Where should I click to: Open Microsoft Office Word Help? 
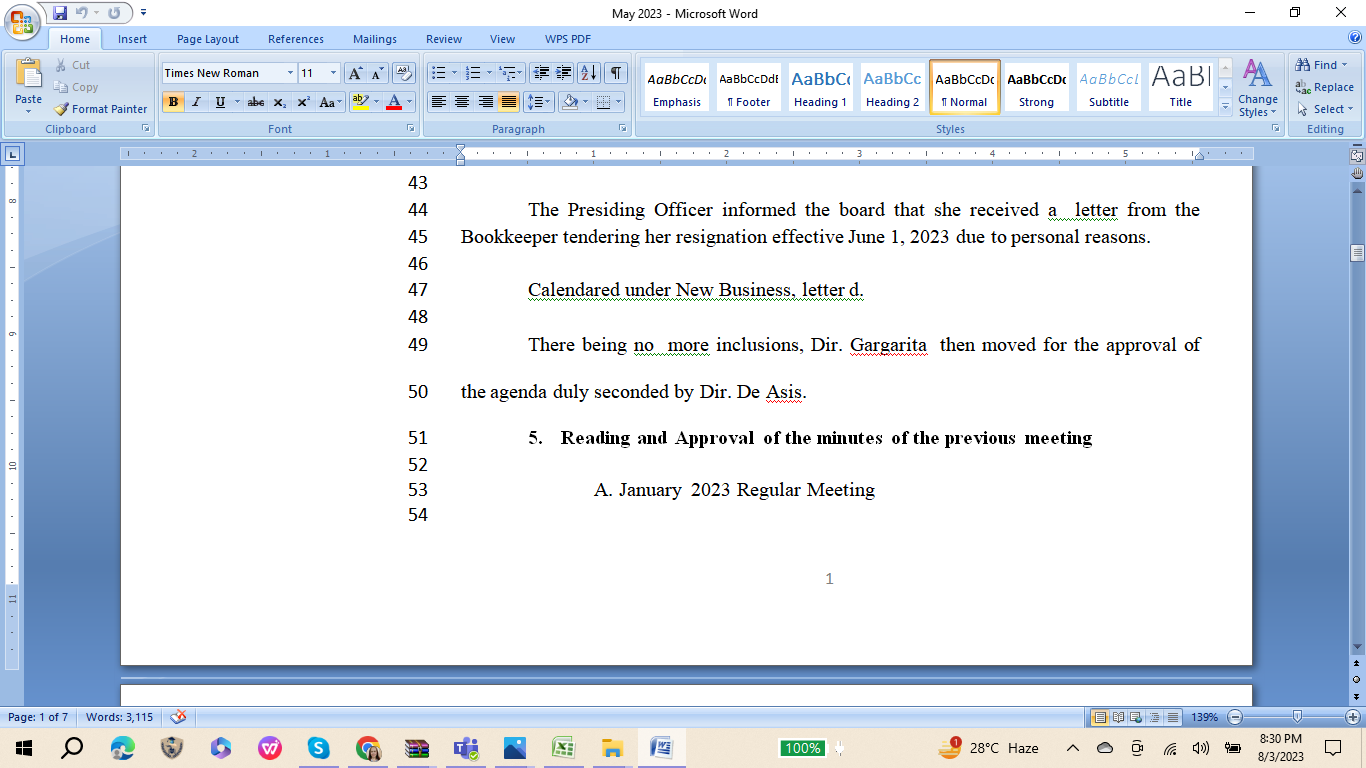point(1355,38)
